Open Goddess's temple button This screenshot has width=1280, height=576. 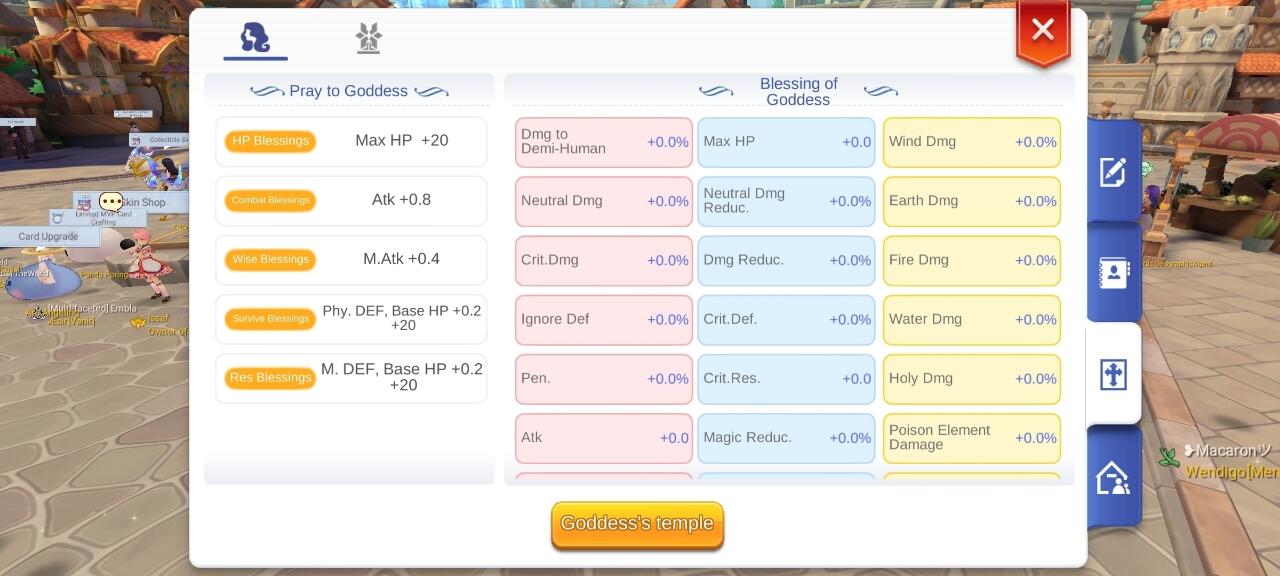click(x=637, y=524)
